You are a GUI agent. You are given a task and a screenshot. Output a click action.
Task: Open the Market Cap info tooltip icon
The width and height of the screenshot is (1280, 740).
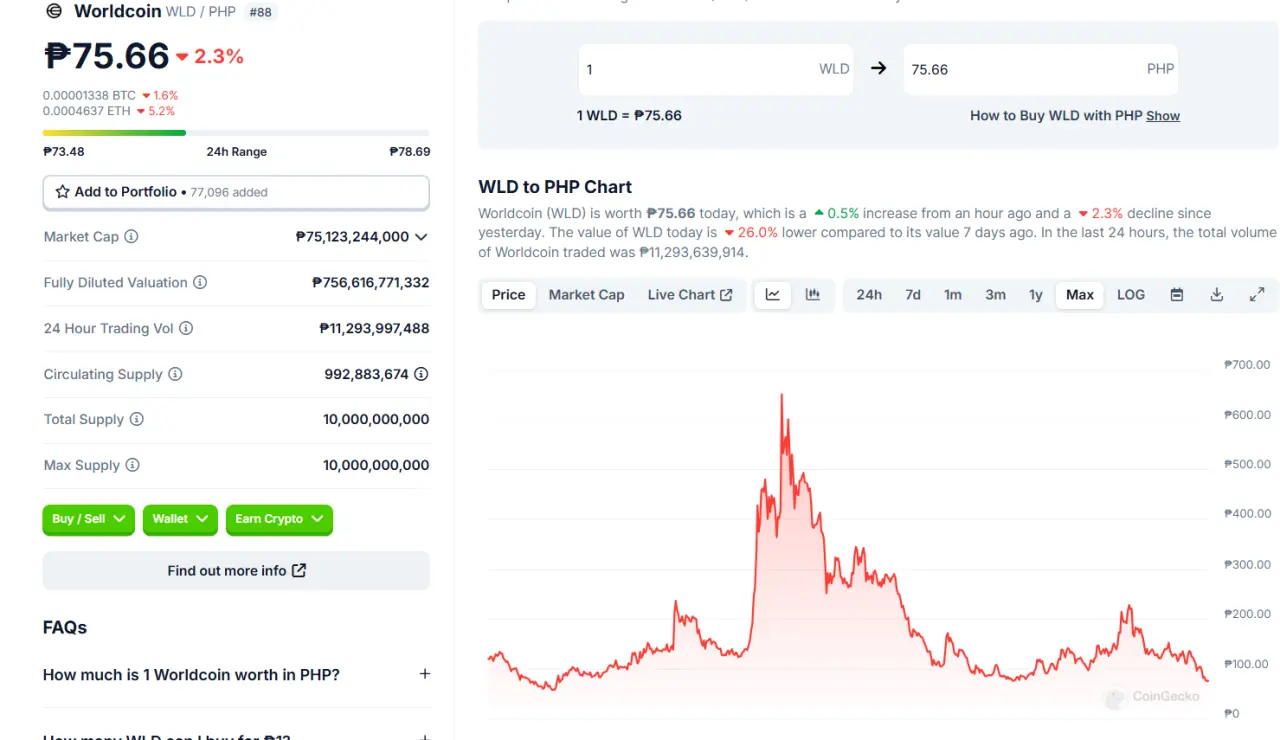(x=131, y=237)
